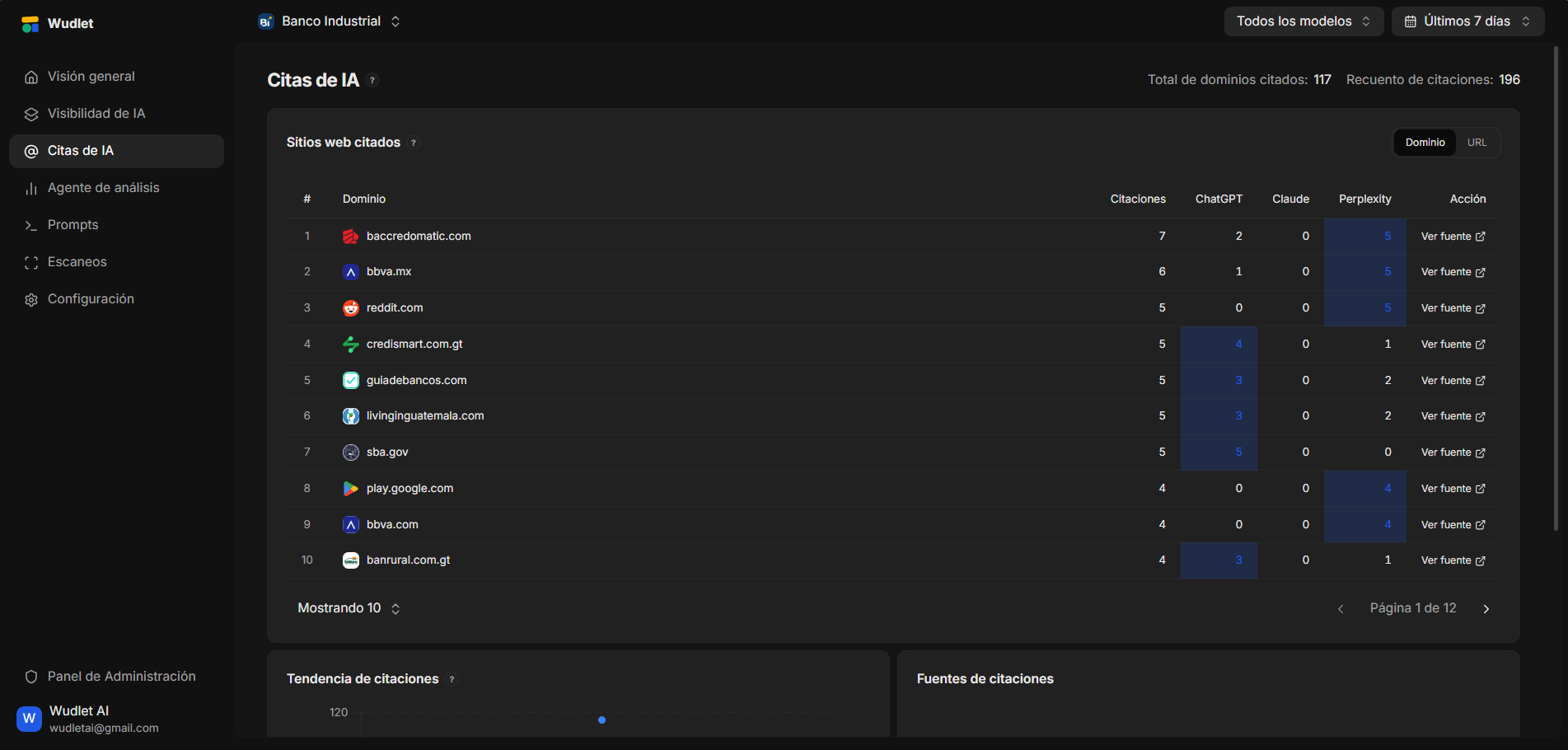Screen dimensions: 1568x750
Task: Open Ver fuente for guiadebancos.com
Action: tap(1453, 381)
